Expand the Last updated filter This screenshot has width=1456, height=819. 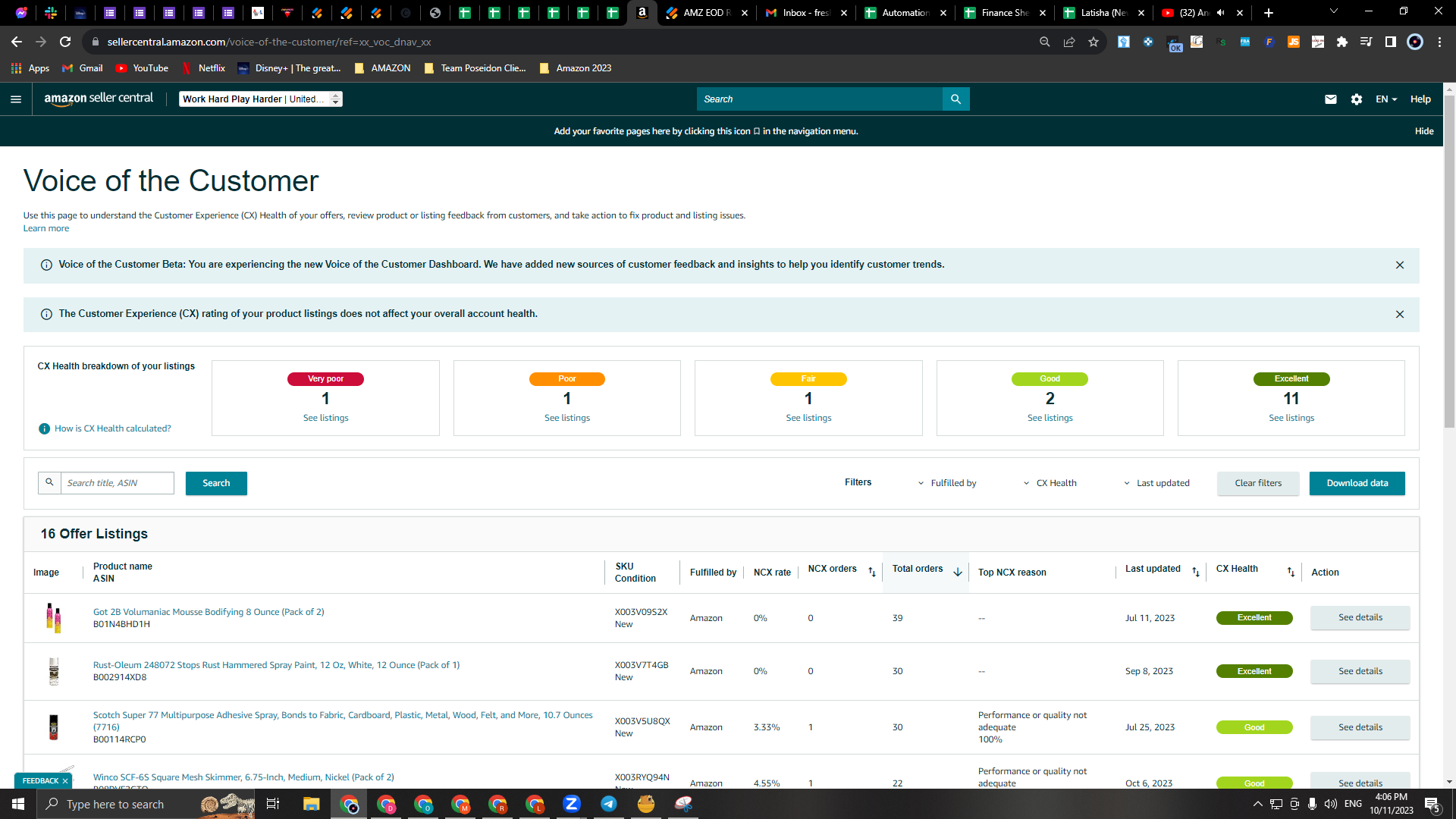point(1157,483)
